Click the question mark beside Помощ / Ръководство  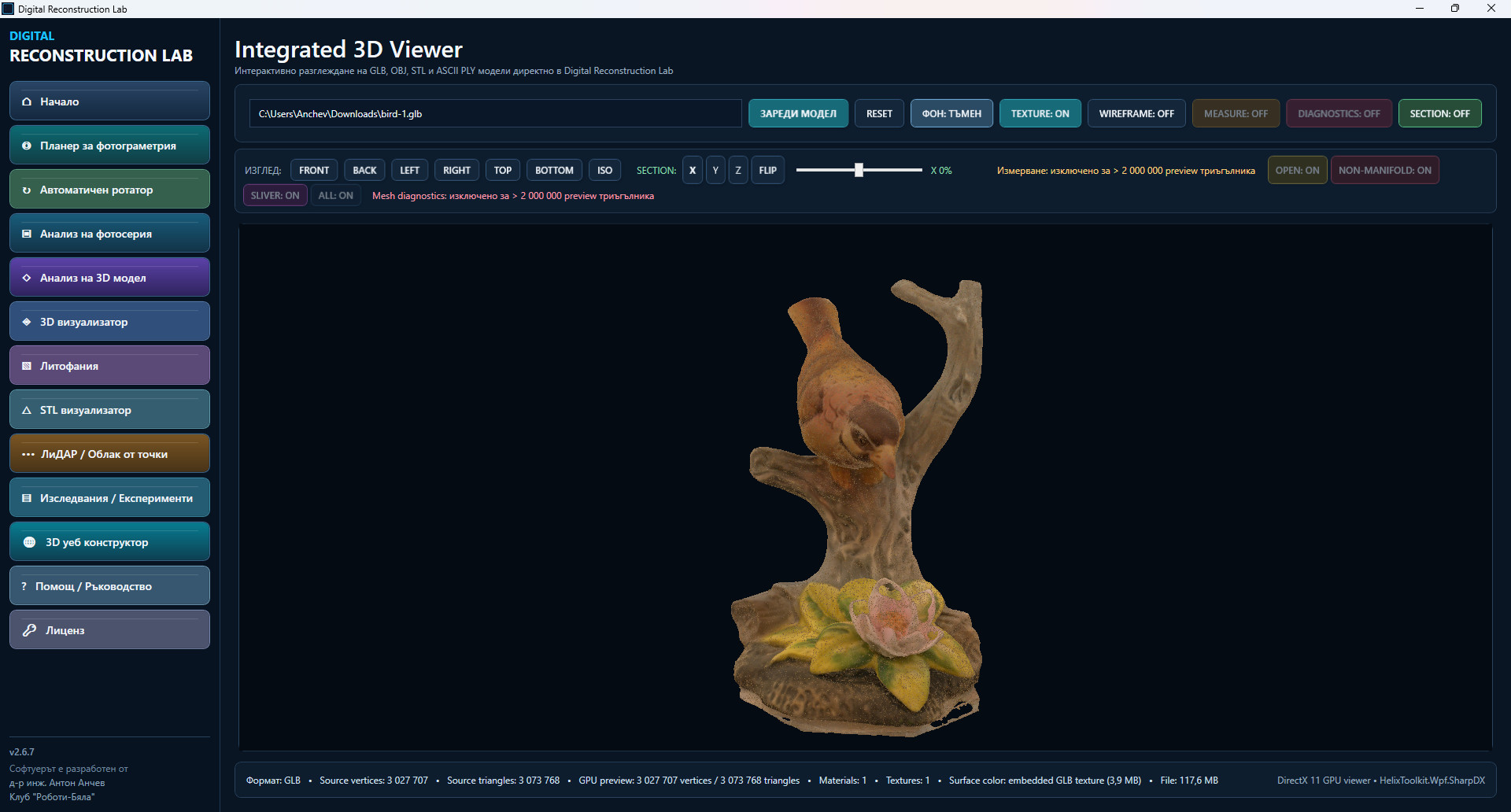point(24,586)
